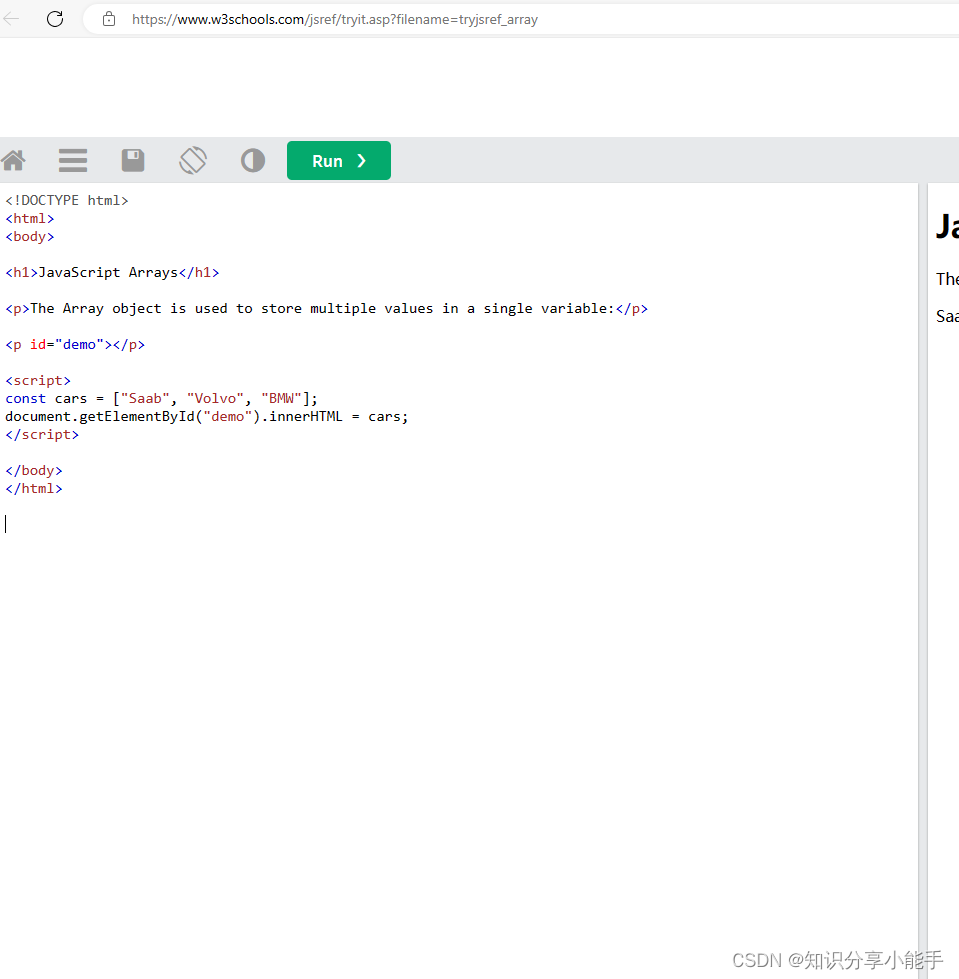Click the opening <script> tag line
959x979 pixels.
click(x=38, y=381)
